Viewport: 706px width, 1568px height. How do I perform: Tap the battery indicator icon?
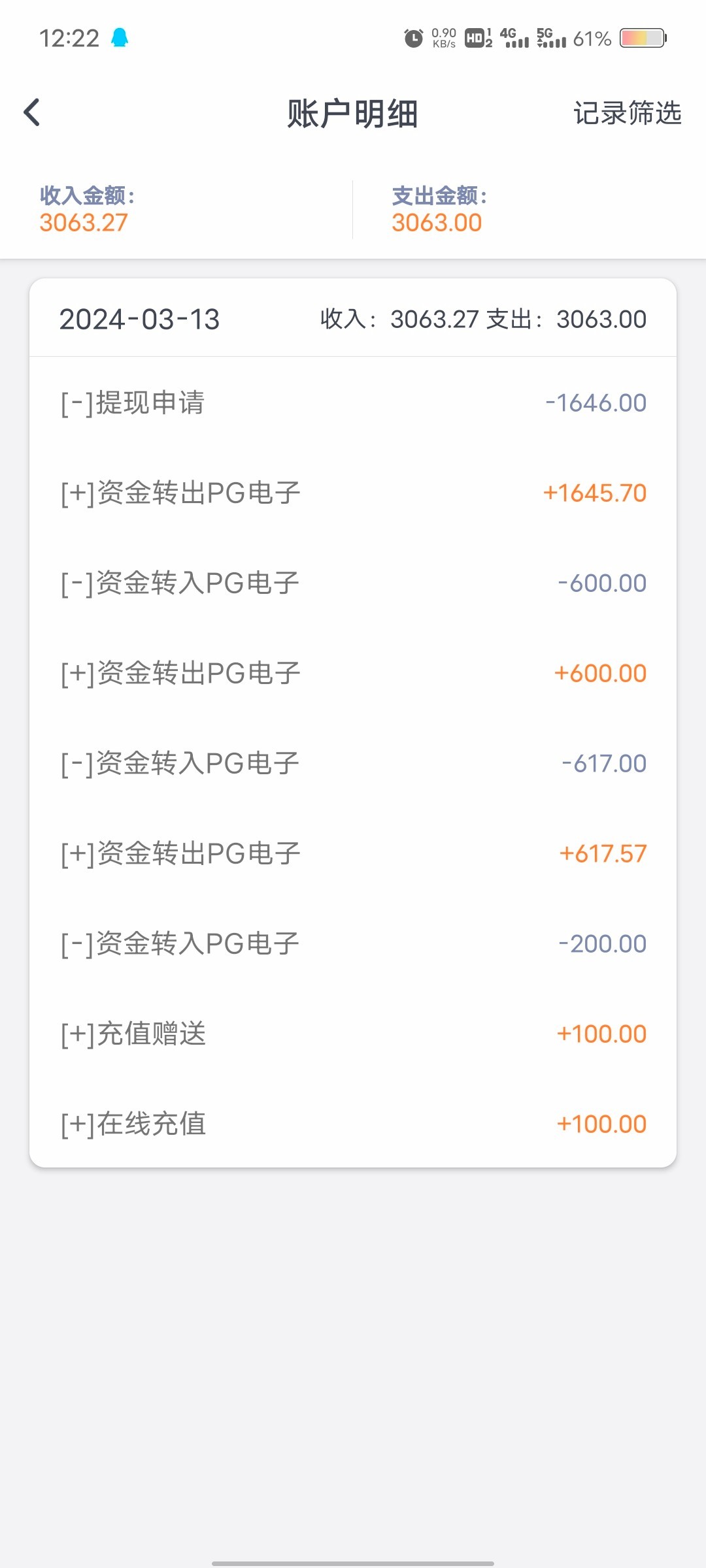(643, 39)
